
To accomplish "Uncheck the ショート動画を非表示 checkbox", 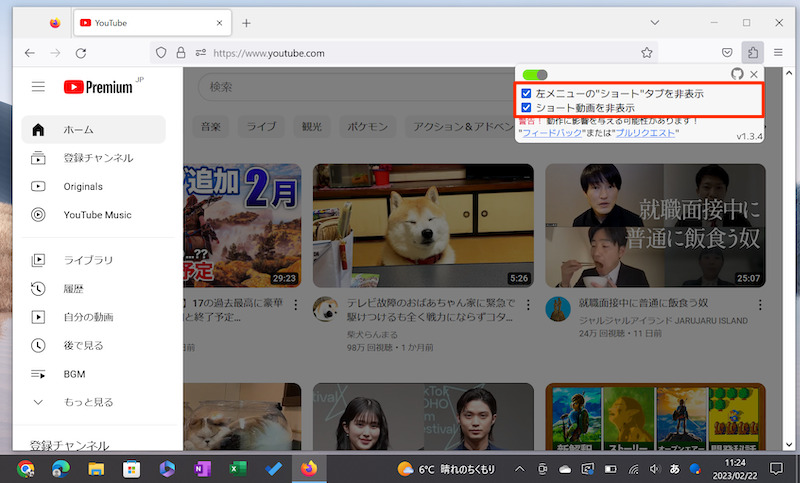I will click(526, 107).
